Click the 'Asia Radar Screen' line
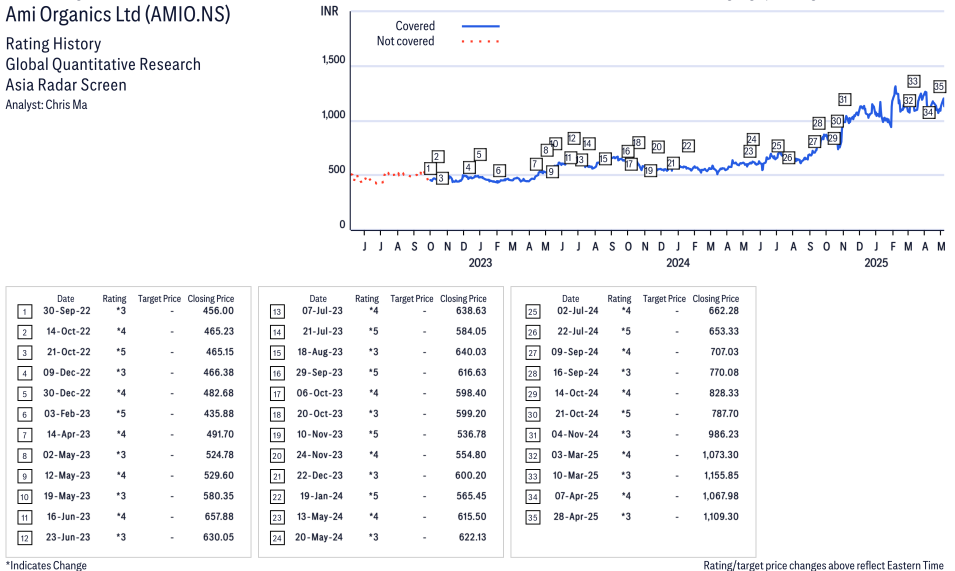This screenshot has width=955, height=571. 66,85
